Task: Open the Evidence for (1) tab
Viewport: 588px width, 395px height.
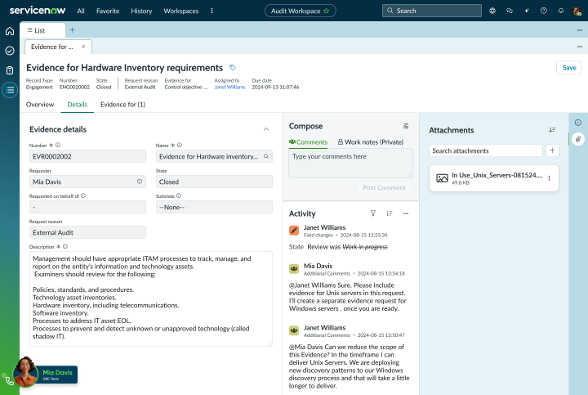Action: pyautogui.click(x=123, y=104)
